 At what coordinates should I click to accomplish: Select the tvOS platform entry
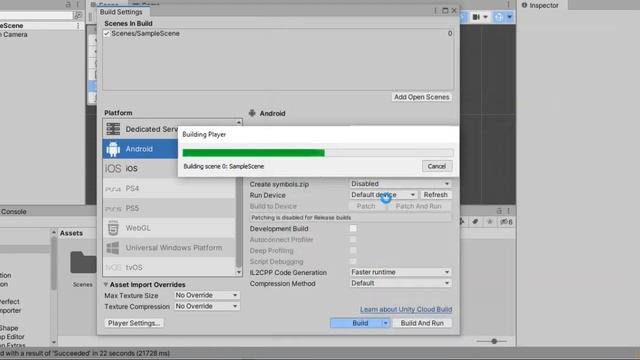click(169, 267)
